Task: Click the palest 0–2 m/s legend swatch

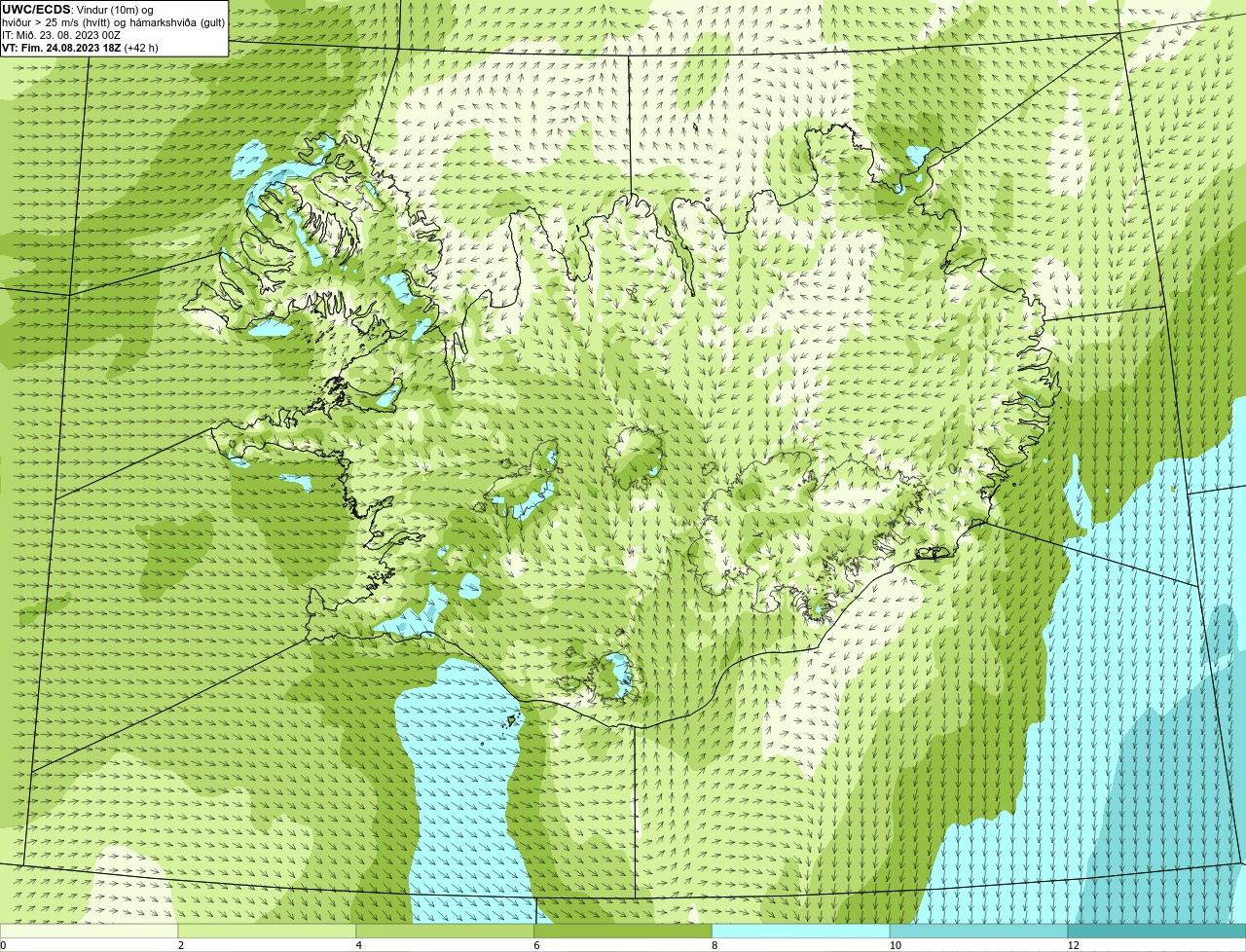Action: (x=89, y=931)
